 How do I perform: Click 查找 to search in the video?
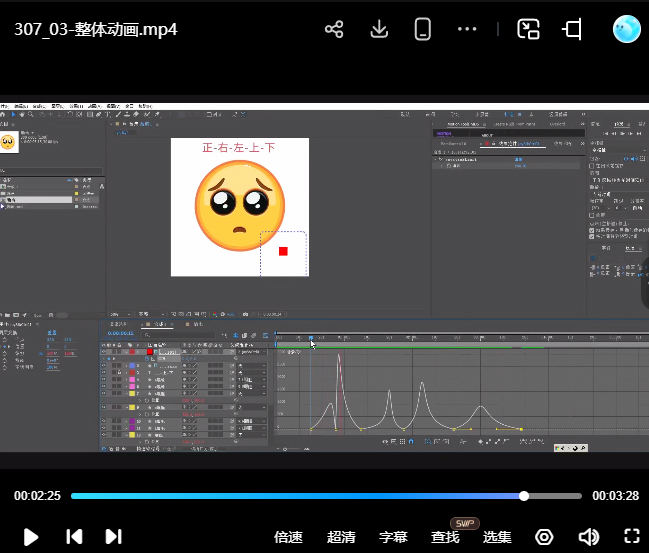coord(445,537)
